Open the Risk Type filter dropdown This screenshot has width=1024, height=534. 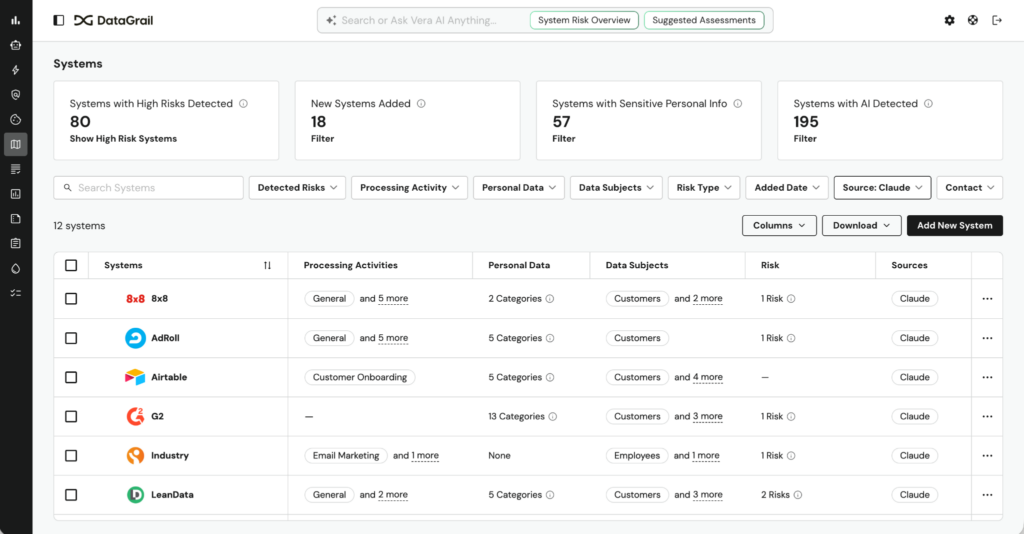point(704,187)
